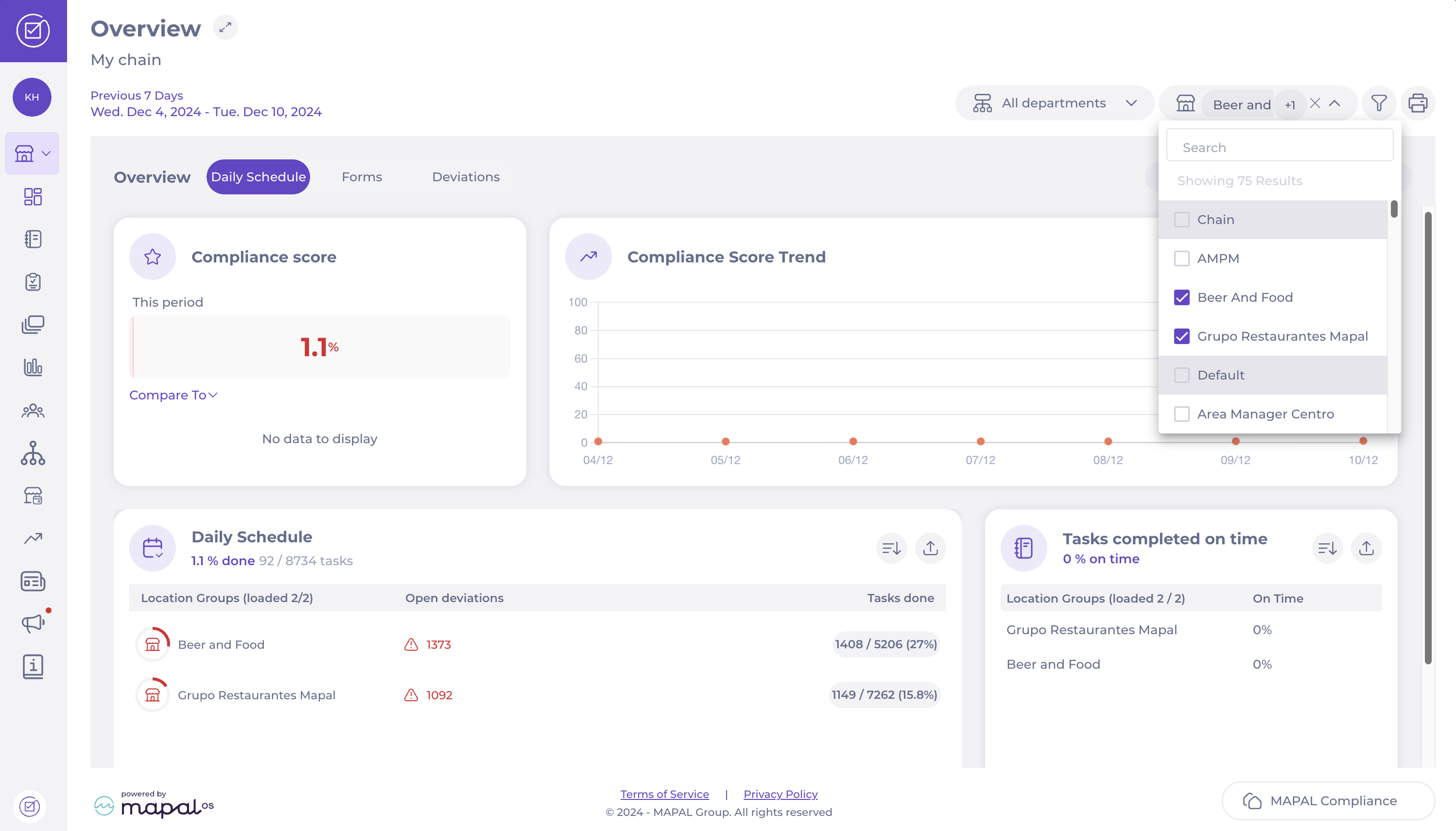Screen dimensions: 1456x831
Task: Switch to the Forms tab
Action: (x=362, y=177)
